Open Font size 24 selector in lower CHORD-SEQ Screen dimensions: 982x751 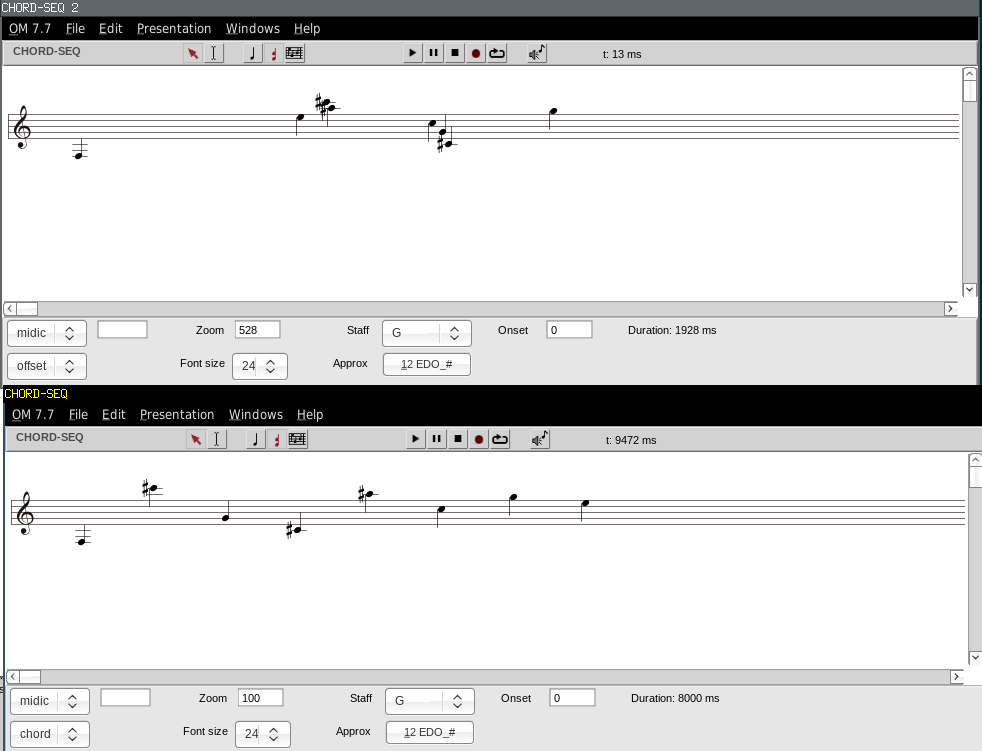point(263,734)
